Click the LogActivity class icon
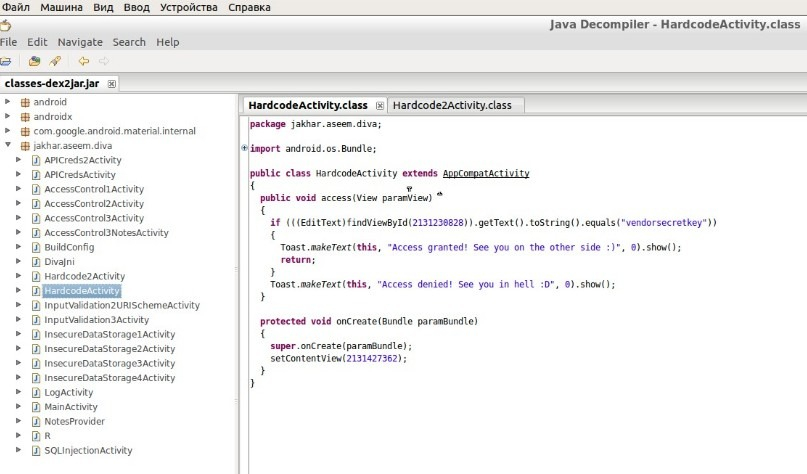Viewport: 807px width, 474px height. (36, 392)
